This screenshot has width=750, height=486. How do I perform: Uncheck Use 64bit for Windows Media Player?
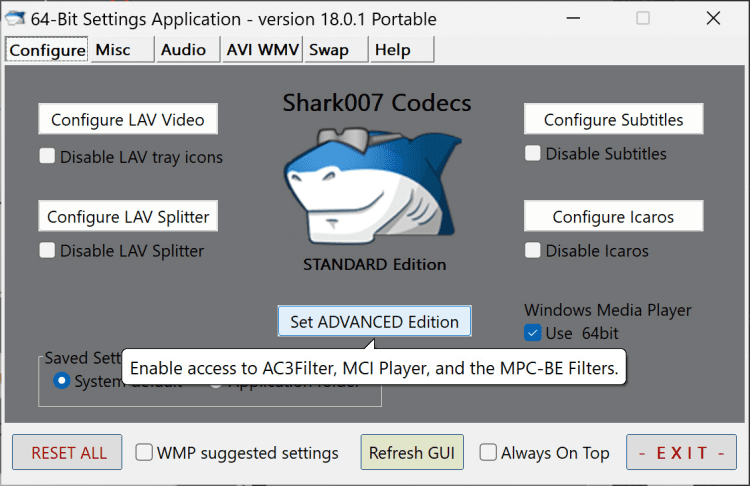534,332
